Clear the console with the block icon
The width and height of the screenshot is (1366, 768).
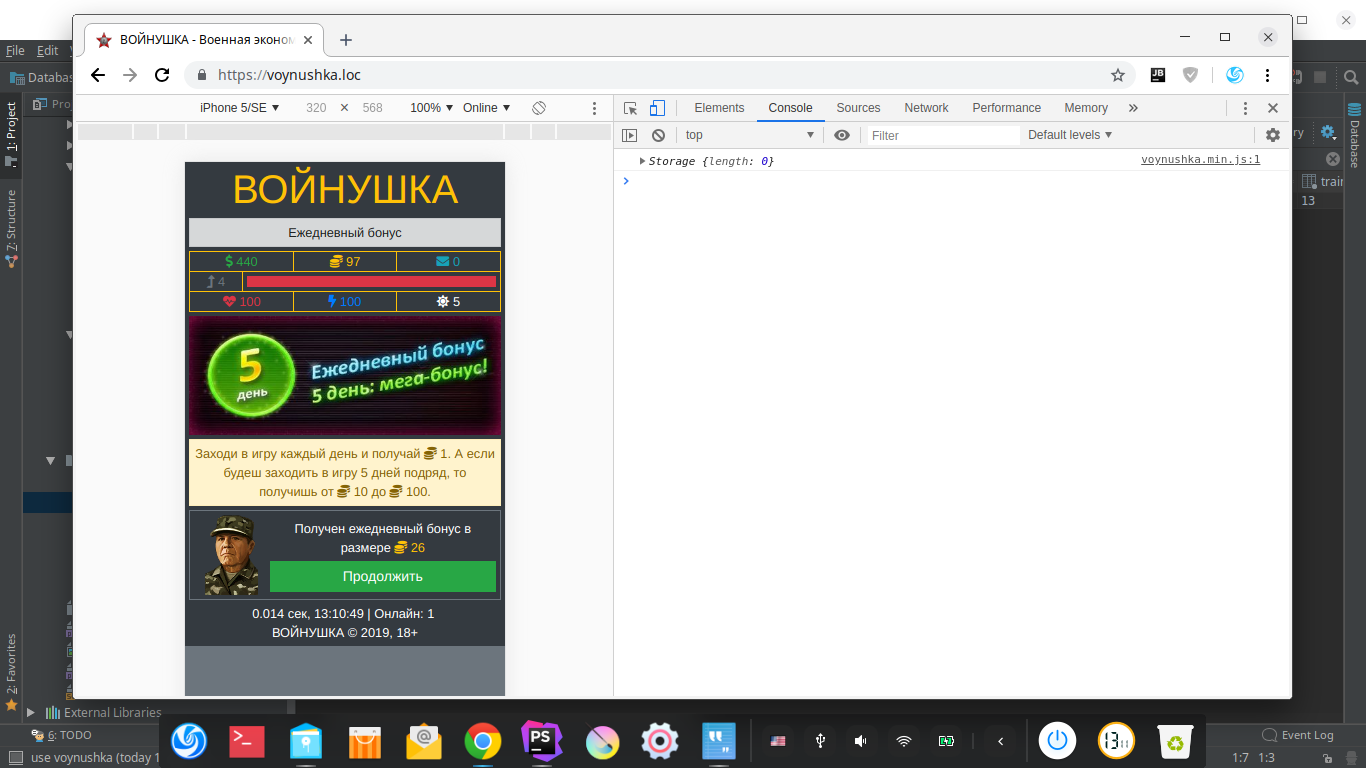(x=658, y=135)
